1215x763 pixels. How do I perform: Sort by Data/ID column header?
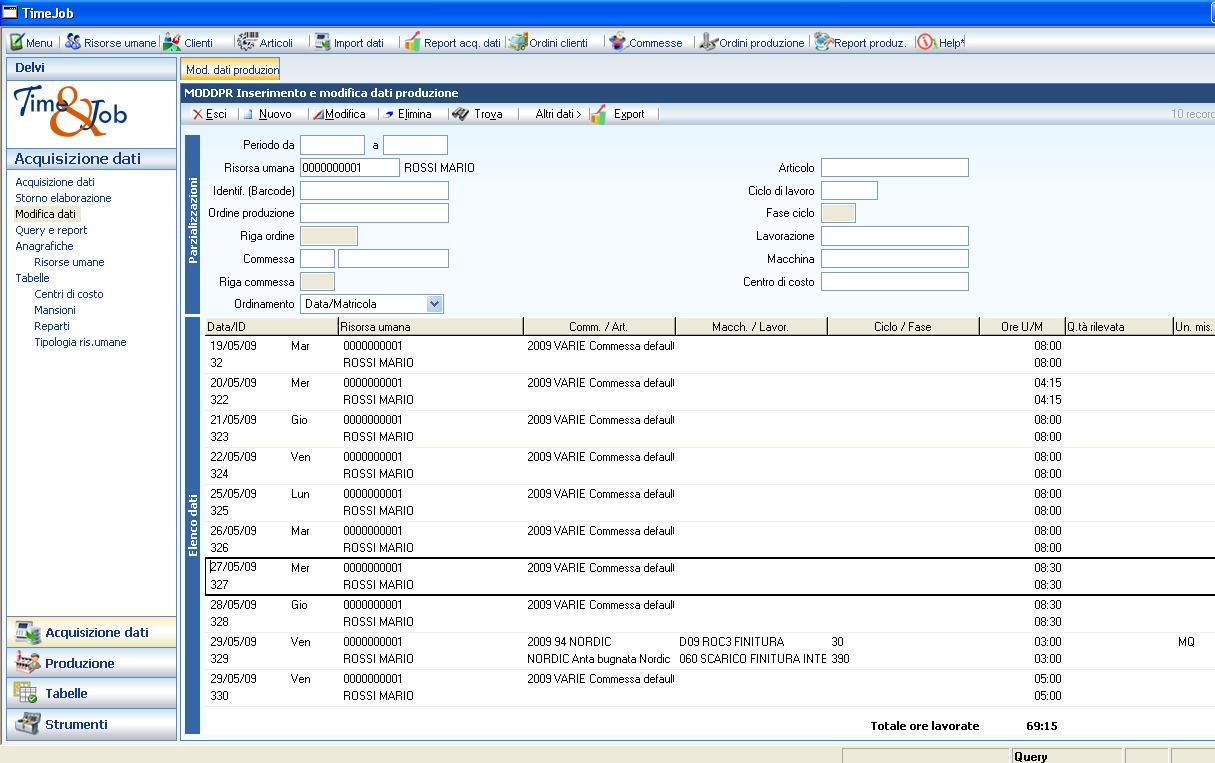click(x=270, y=326)
